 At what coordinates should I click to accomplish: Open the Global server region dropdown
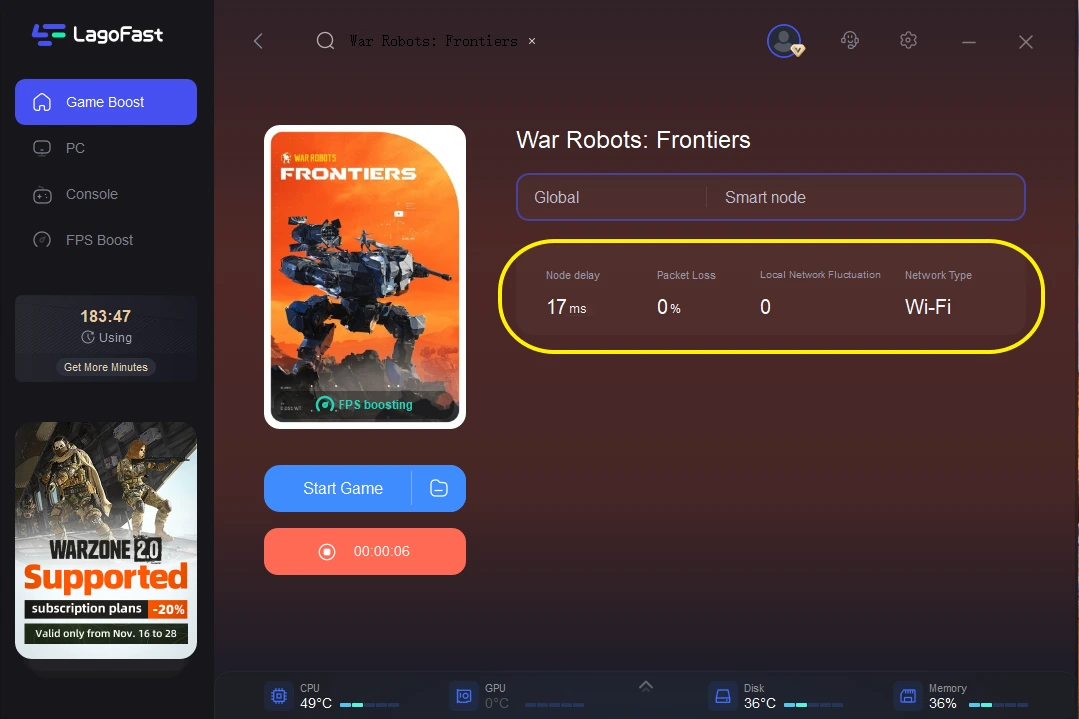point(610,197)
